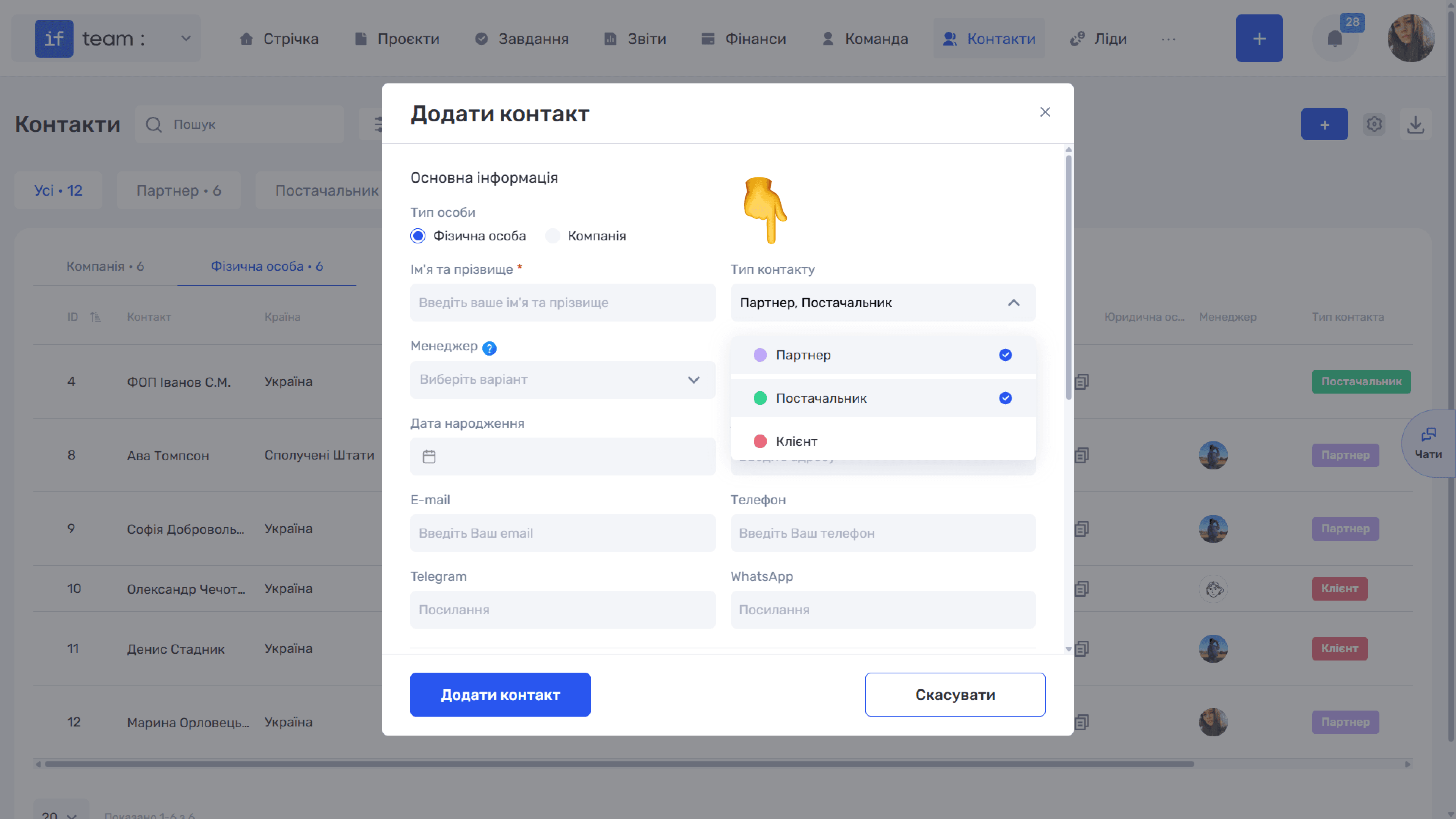This screenshot has width=1456, height=819.
Task: Open Фінанси in top navigation
Action: (743, 38)
